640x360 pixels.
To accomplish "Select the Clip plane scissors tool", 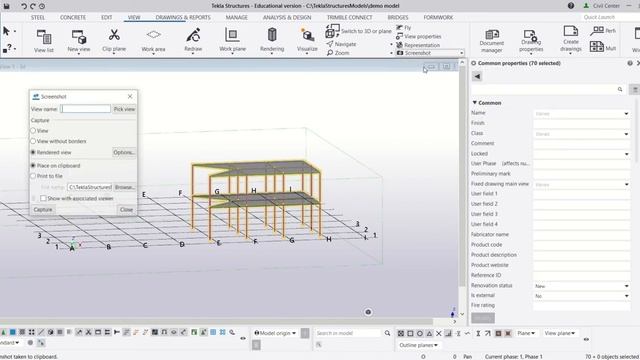I will [114, 41].
